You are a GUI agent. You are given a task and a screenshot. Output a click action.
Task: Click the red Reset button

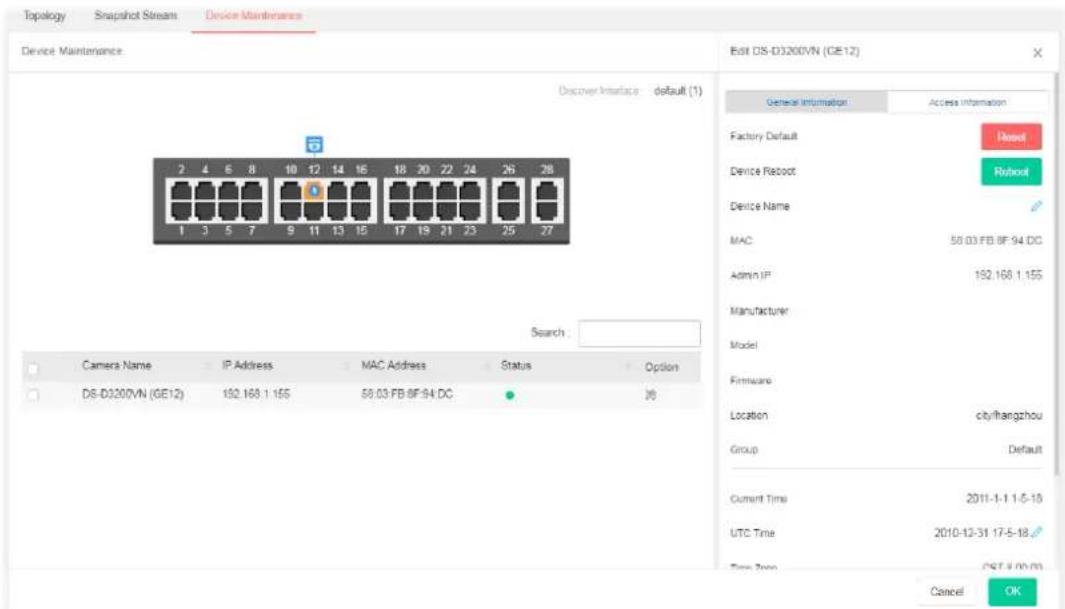(1011, 136)
